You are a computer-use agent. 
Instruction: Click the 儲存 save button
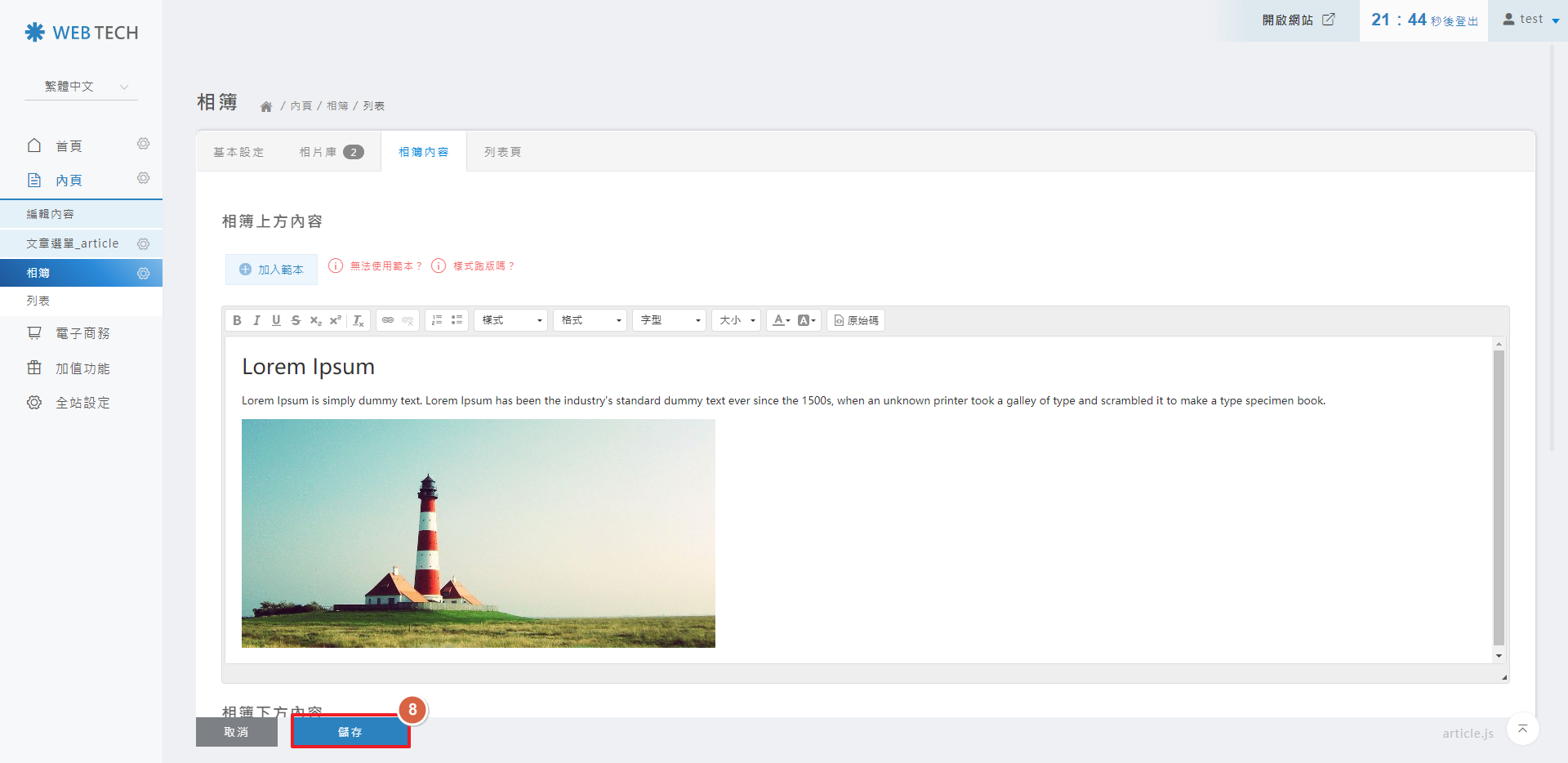coord(350,732)
